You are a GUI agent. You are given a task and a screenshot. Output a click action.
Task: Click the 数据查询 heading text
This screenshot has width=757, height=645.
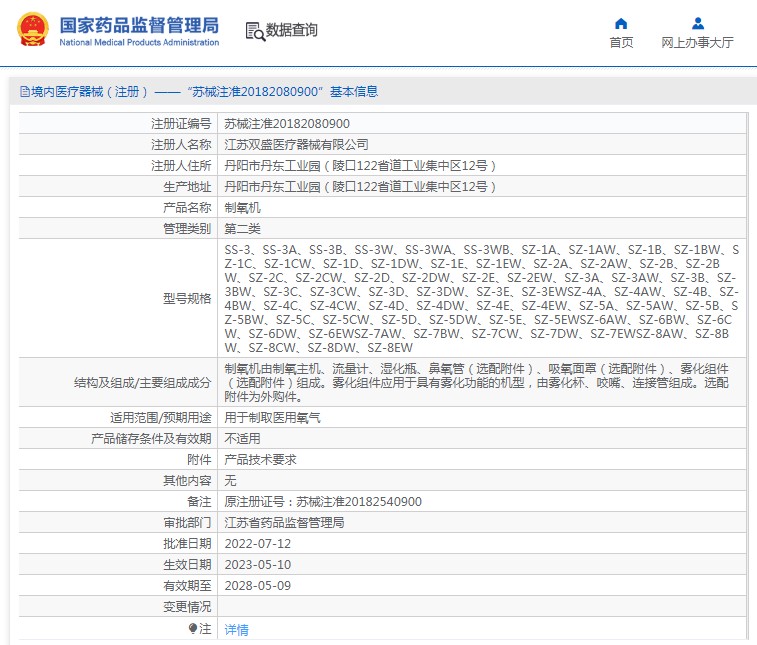coord(292,30)
